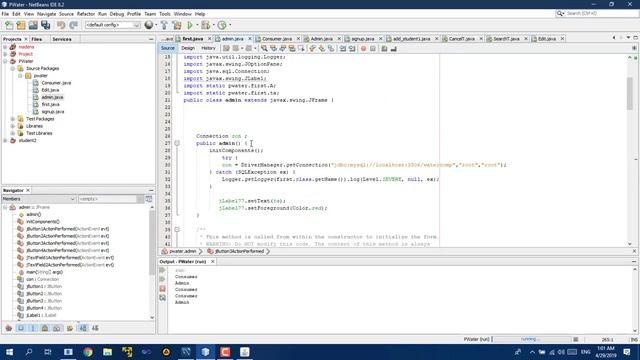Screen dimensions: 640x360
Task: Click the globe browser icon in toolbar
Action: 149,25
